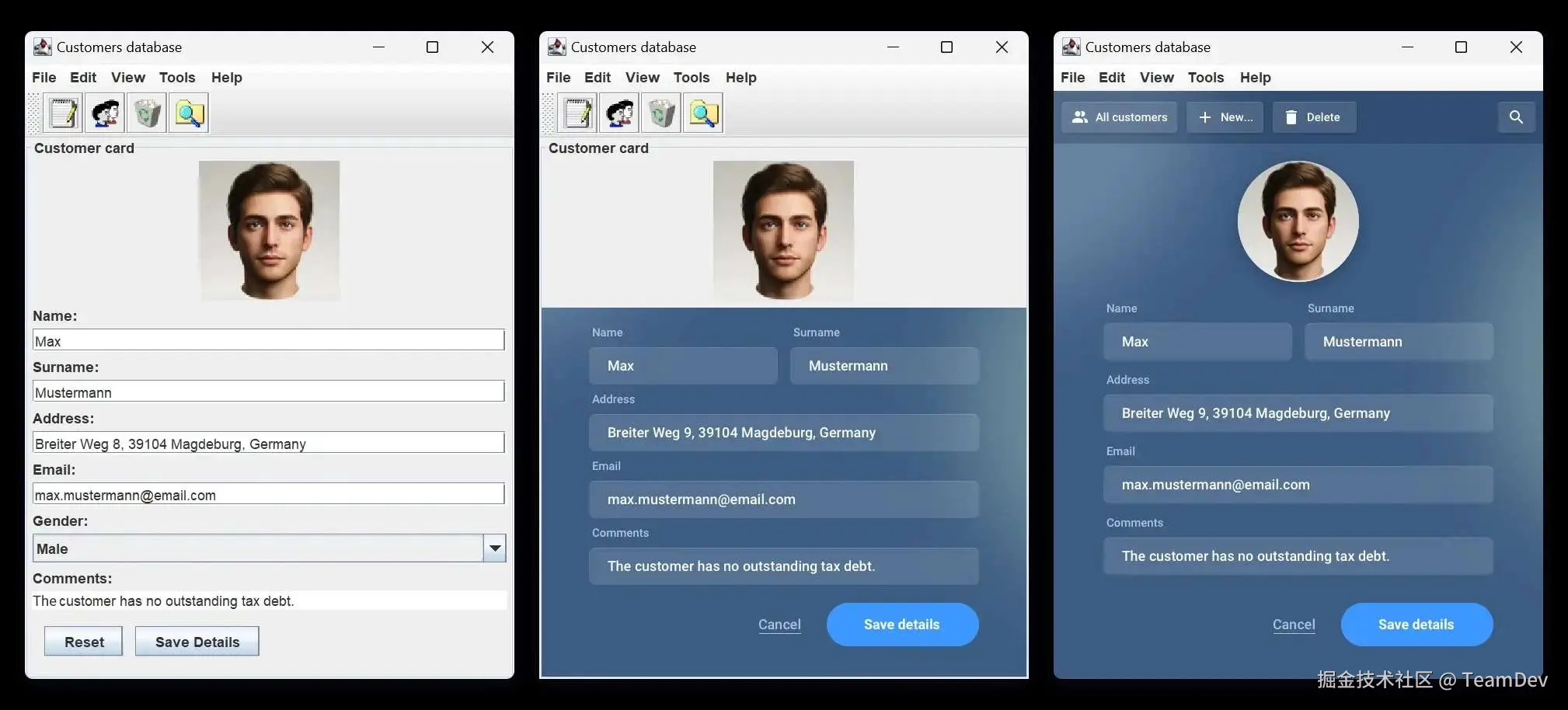Click the Reset button in left window
1568x710 pixels.
pos(83,642)
